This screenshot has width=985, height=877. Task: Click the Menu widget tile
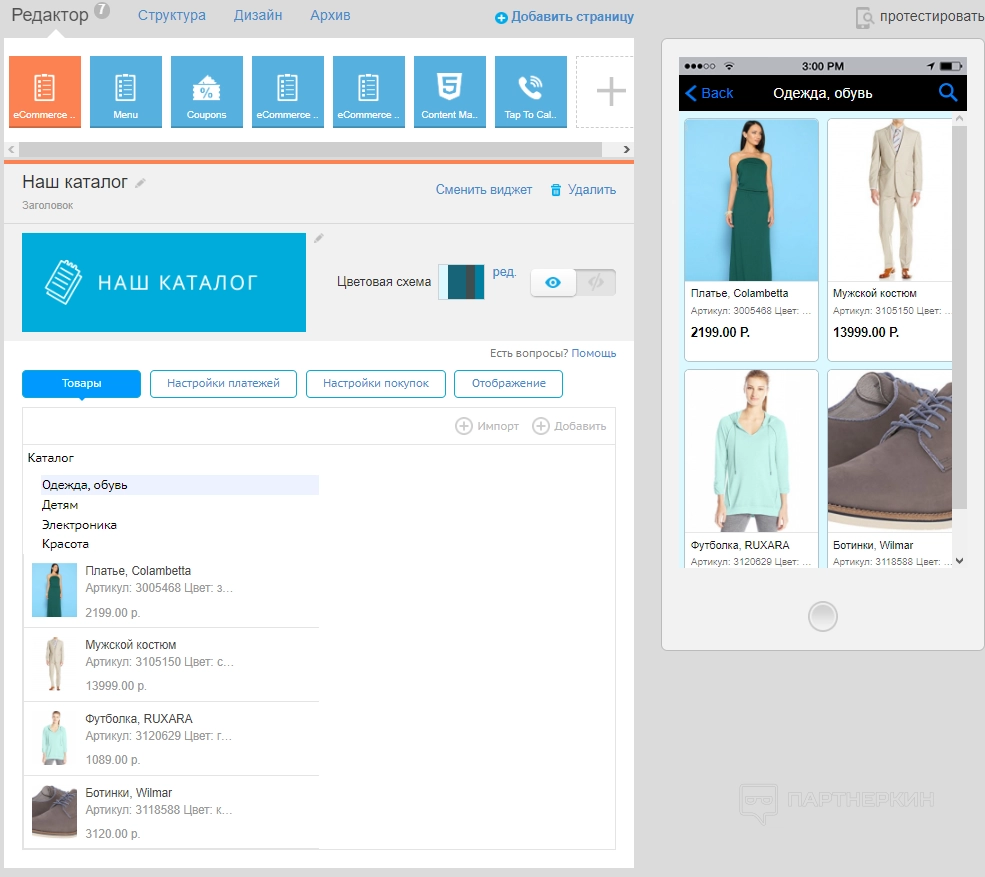pyautogui.click(x=126, y=92)
